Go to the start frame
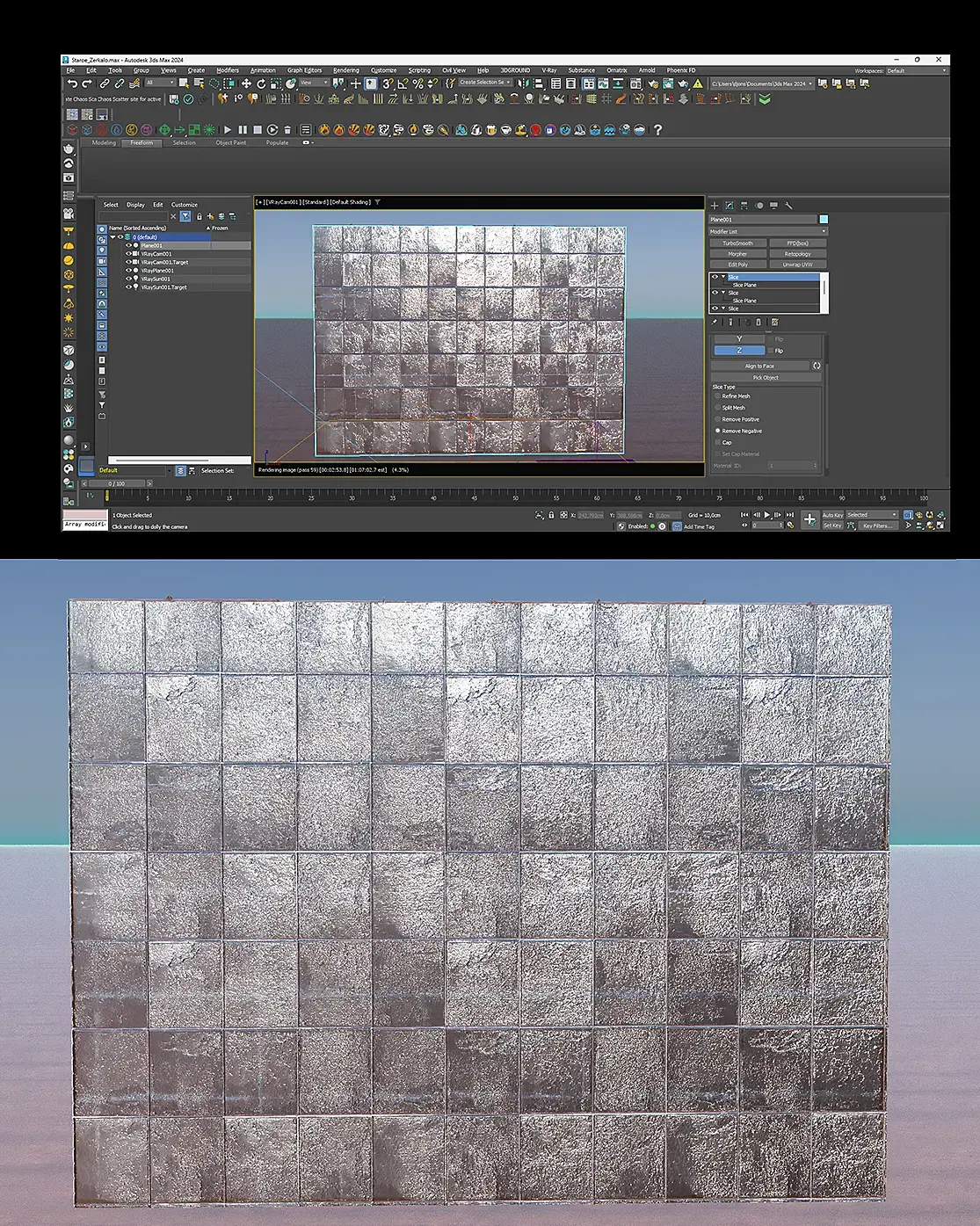 (745, 515)
